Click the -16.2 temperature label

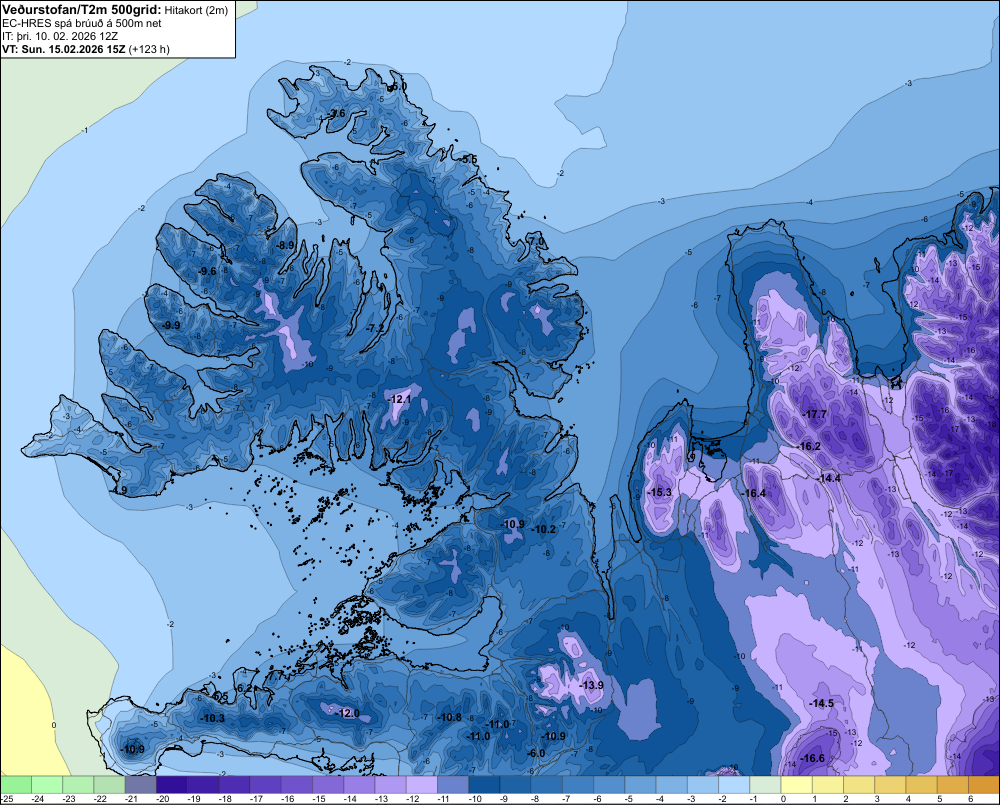click(x=809, y=447)
